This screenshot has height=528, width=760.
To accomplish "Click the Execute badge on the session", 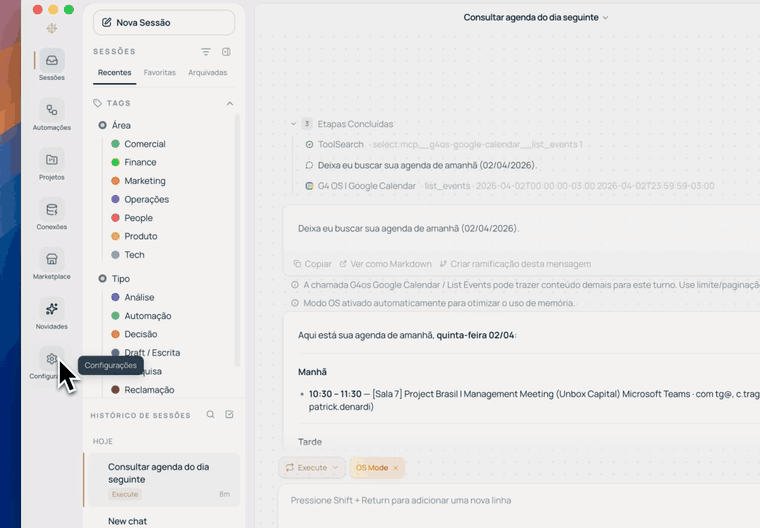I will [125, 494].
